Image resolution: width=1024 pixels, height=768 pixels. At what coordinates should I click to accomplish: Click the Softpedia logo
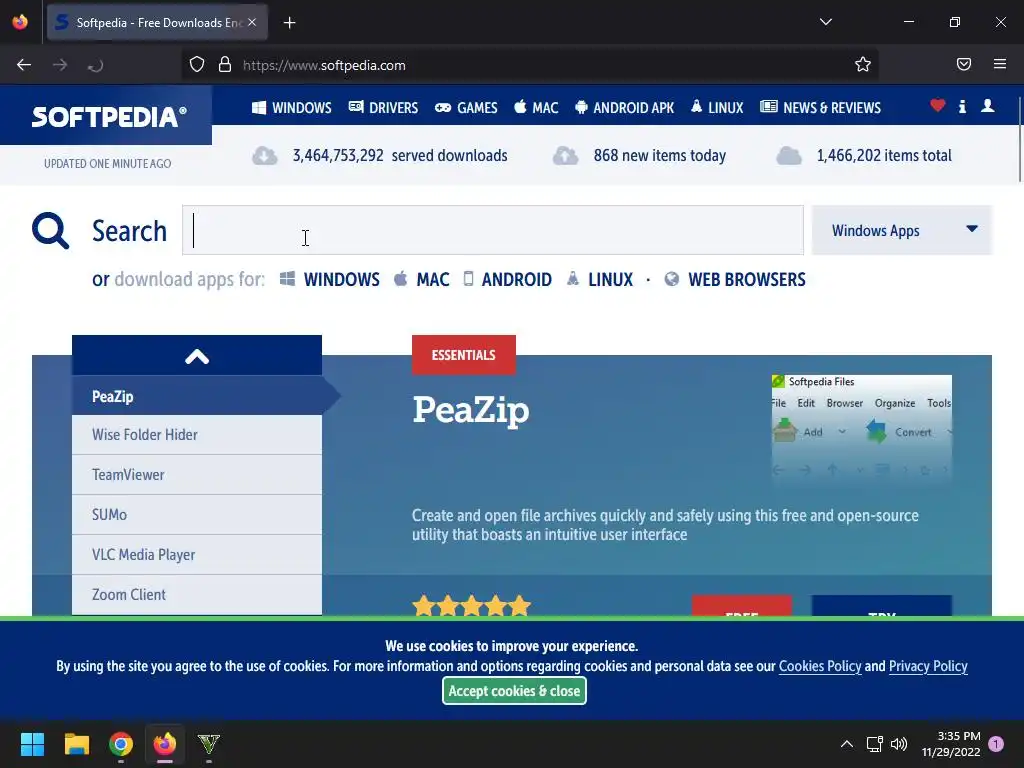[108, 117]
